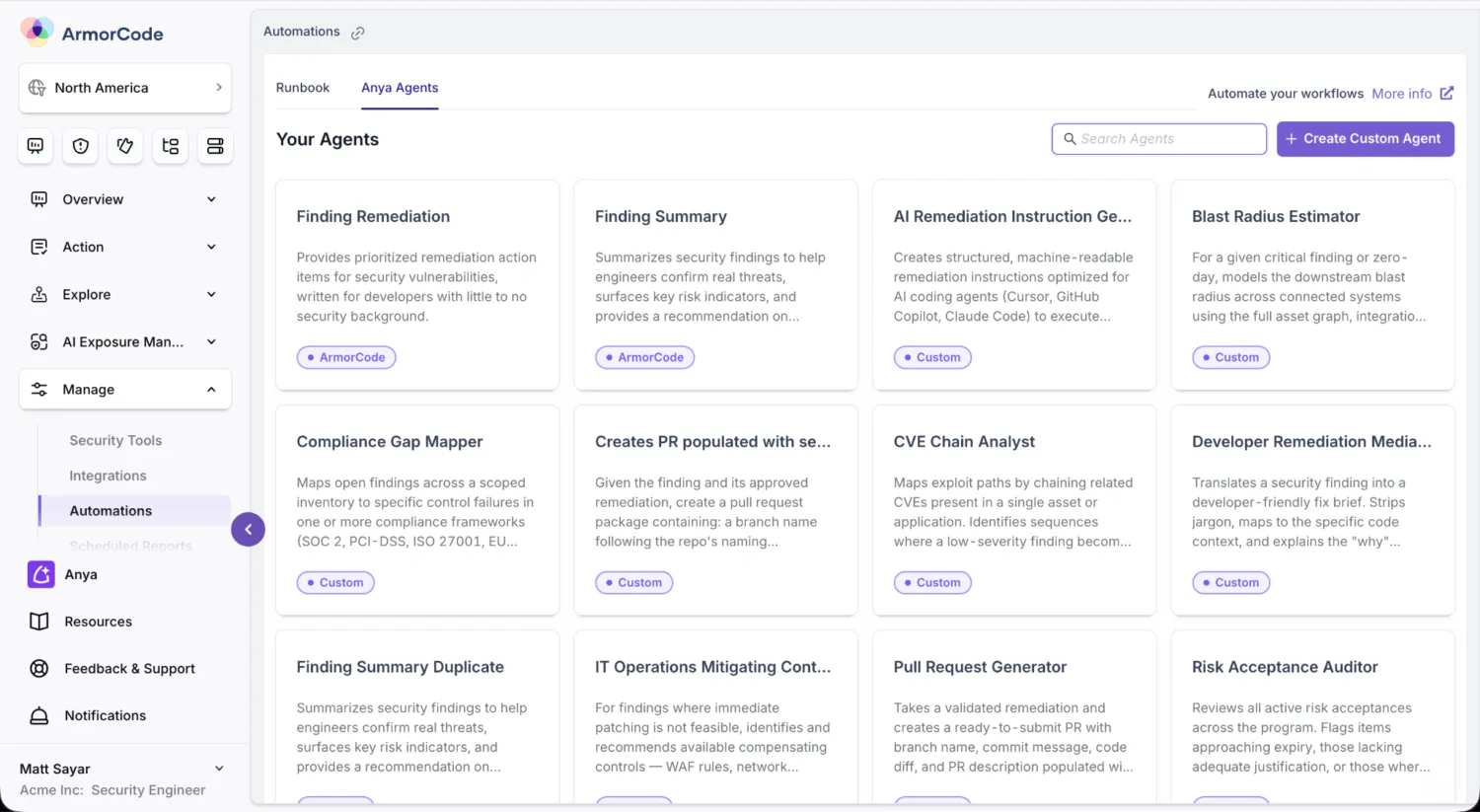Copy link icon next to Automations title
Screen dimensions: 1480x812
click(358, 33)
